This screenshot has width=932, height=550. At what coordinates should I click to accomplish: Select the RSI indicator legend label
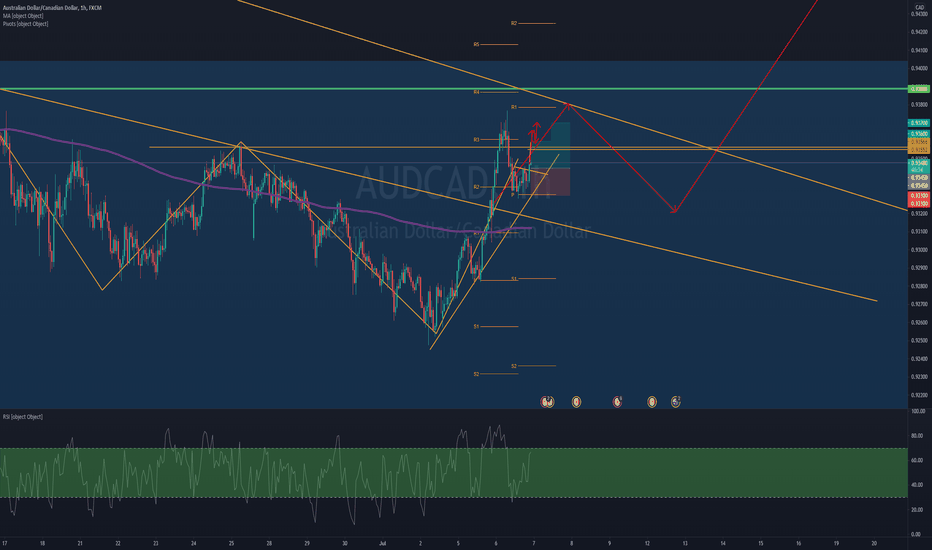(23, 417)
